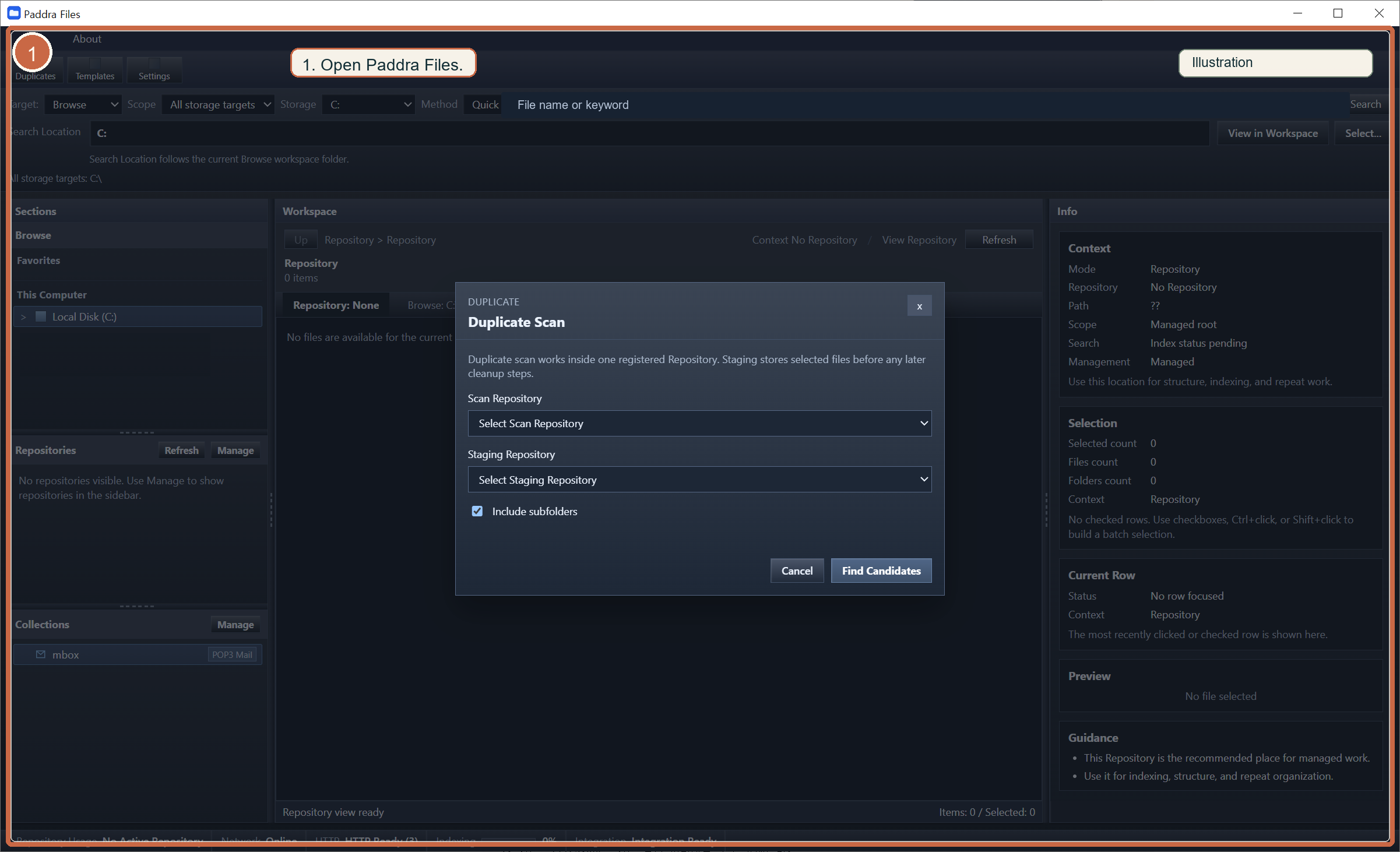Open the Select Staging Repository dropdown
This screenshot has width=1400, height=852.
tap(699, 480)
